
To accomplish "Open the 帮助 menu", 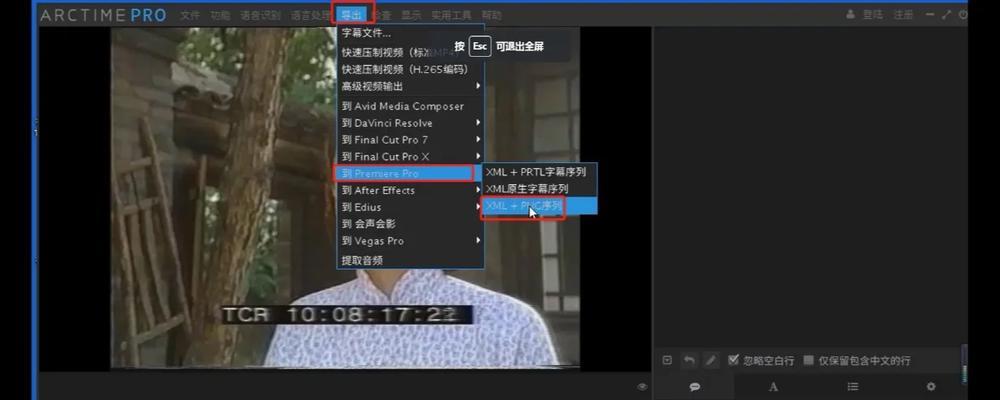I will pyautogui.click(x=491, y=15).
